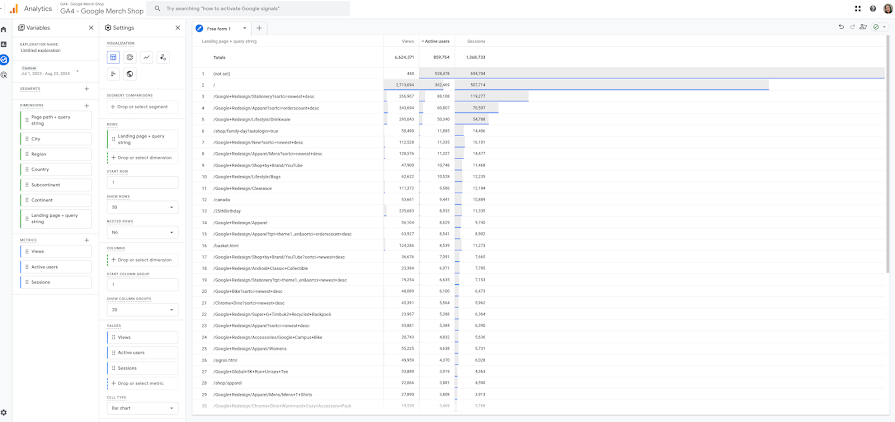895x422 pixels.
Task: Open the custom date range picker
Action: tap(50, 71)
